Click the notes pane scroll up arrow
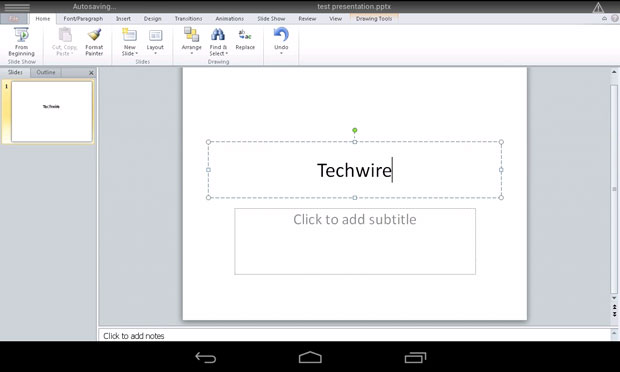Image resolution: width=620 pixels, height=372 pixels. tap(614, 333)
